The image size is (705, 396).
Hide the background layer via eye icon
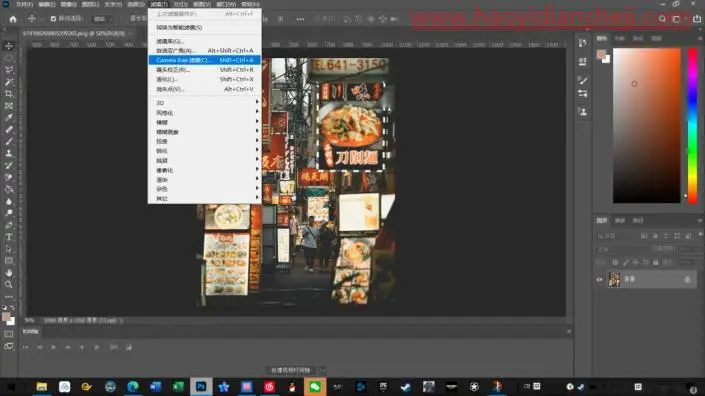[x=599, y=280]
